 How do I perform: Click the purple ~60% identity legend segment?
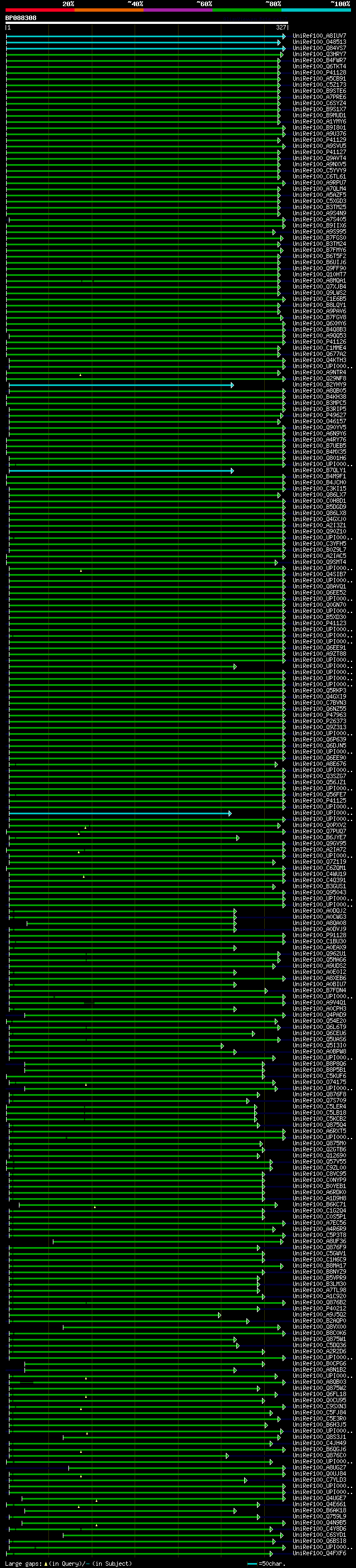tap(177, 10)
